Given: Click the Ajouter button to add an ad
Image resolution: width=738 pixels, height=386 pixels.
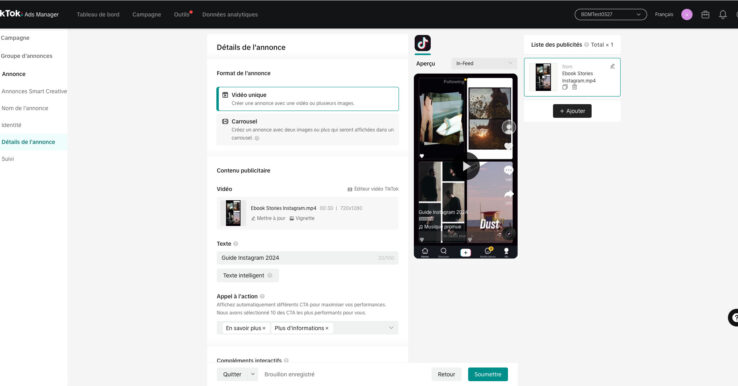Looking at the screenshot, I should pyautogui.click(x=572, y=111).
